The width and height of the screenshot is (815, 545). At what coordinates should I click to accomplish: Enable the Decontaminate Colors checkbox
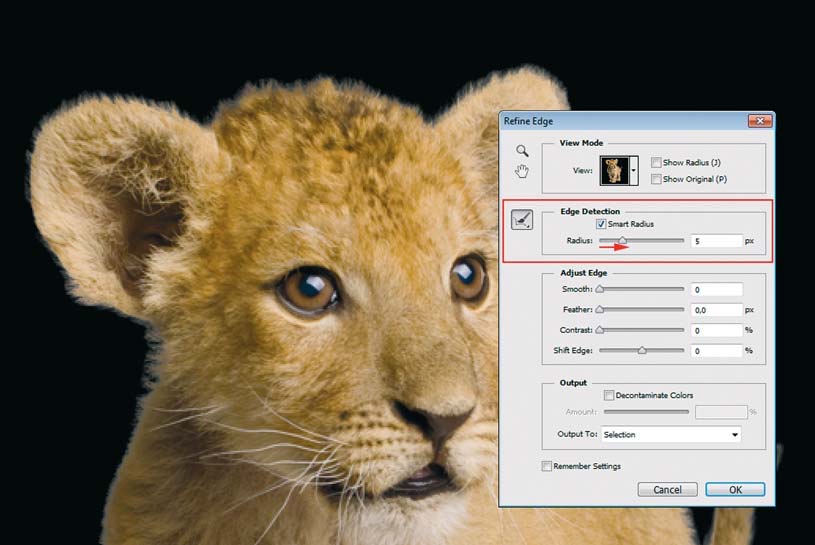tap(609, 395)
